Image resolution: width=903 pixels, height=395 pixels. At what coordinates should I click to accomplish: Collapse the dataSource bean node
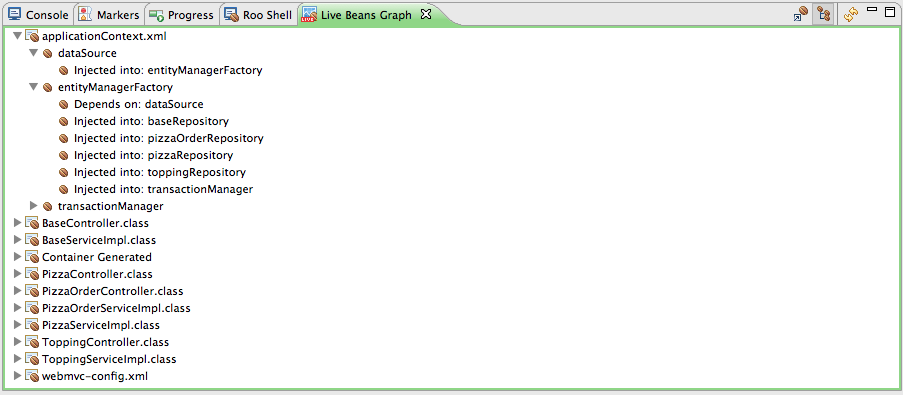33,54
